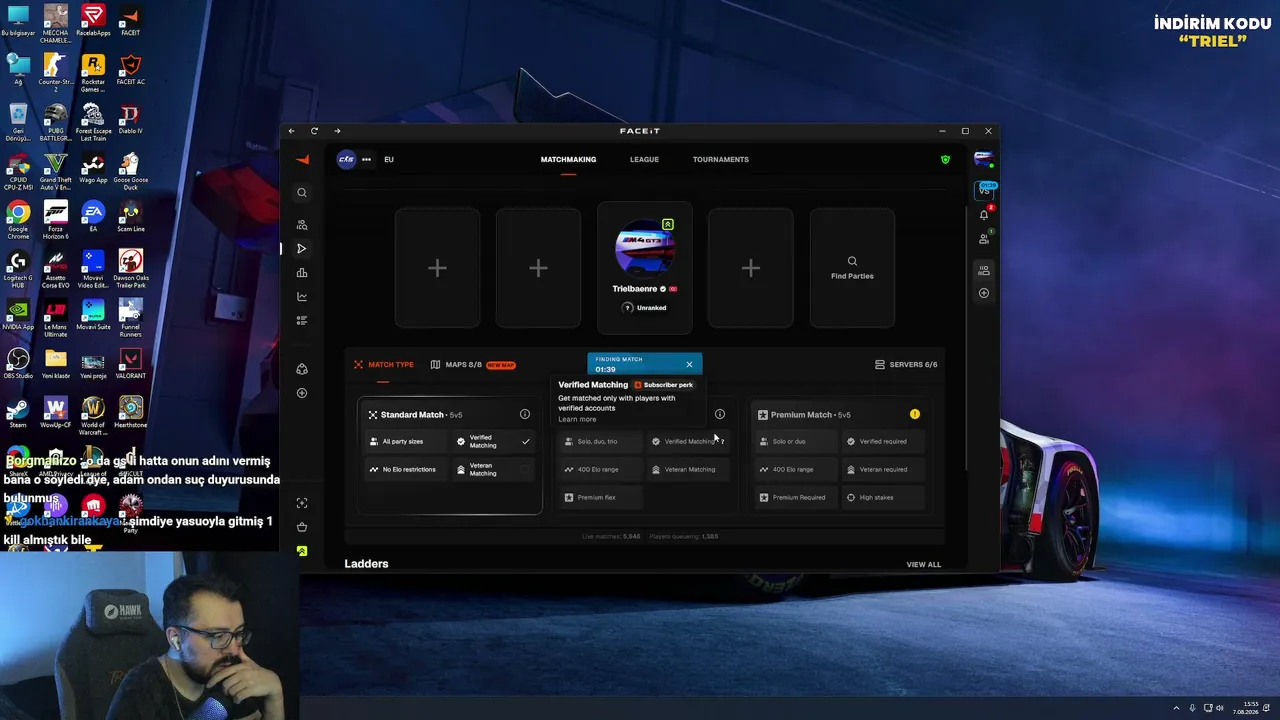Open Diablo IV desktop shortcut
The image size is (1280, 720).
131,118
